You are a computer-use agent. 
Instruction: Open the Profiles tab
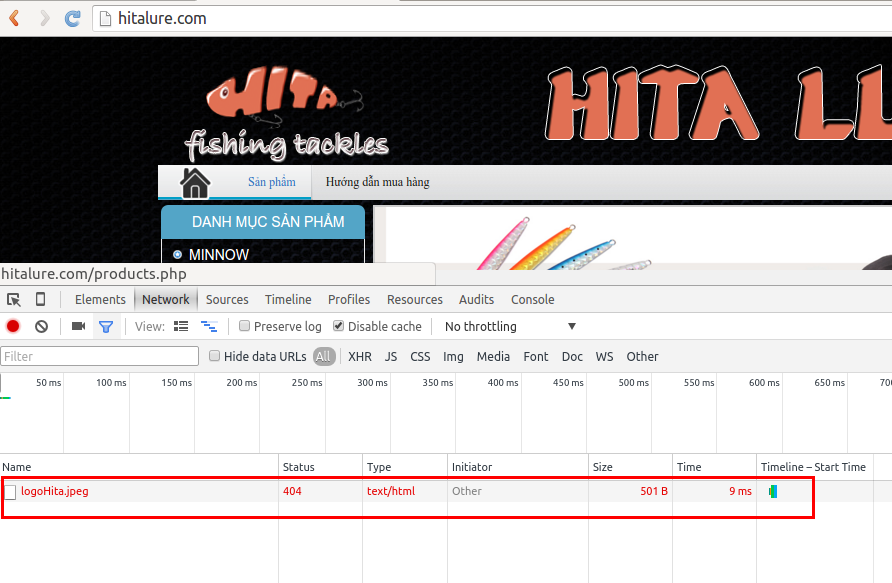349,300
